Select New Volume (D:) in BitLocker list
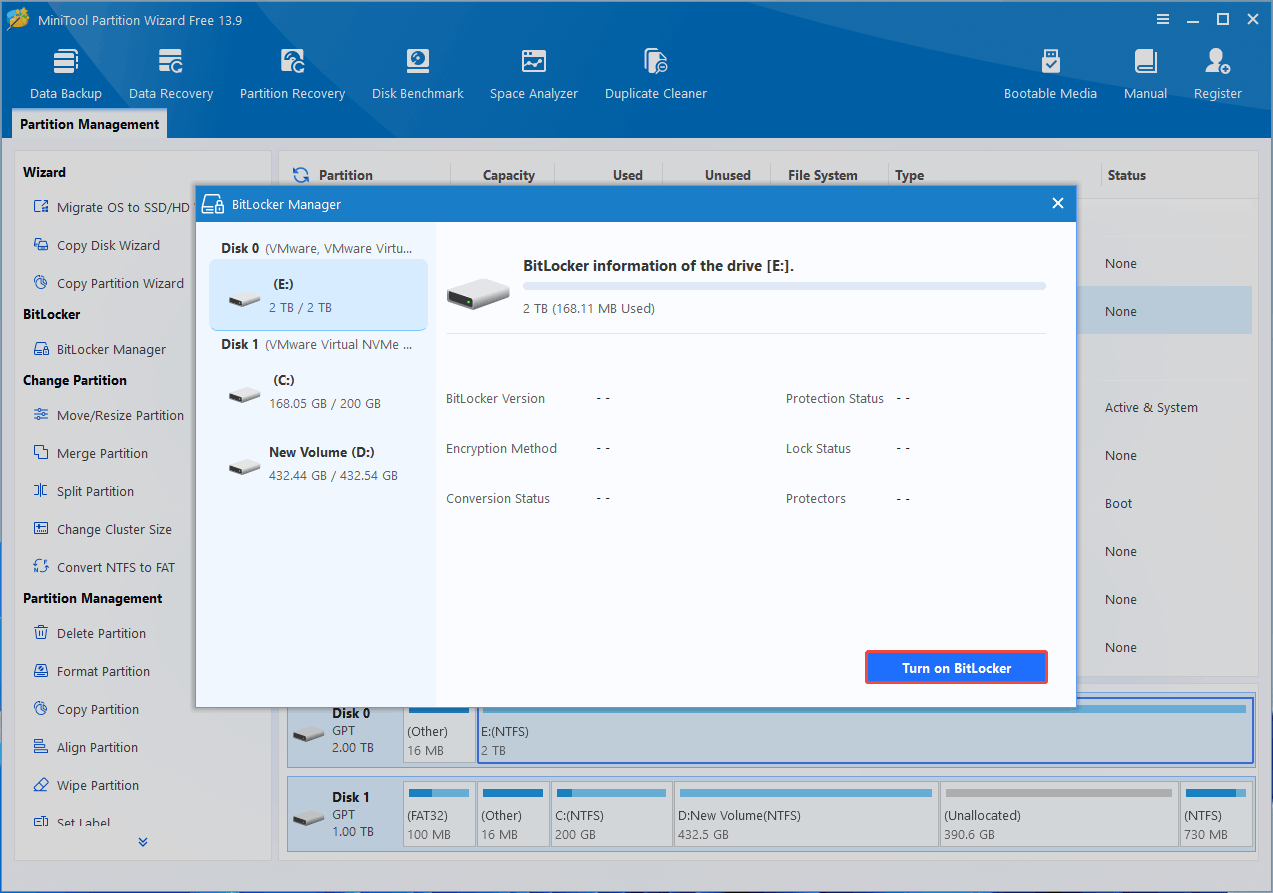The image size is (1273, 893). tap(318, 464)
